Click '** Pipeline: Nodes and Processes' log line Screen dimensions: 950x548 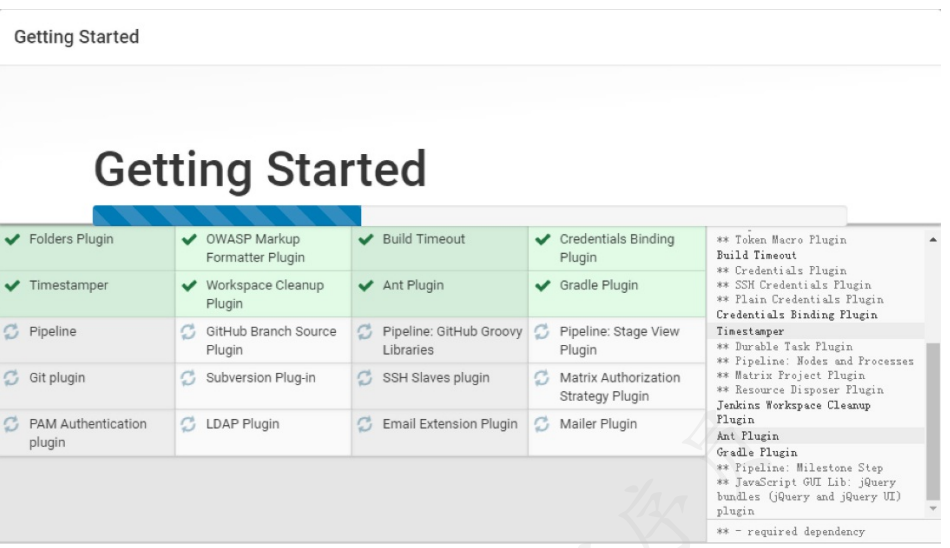(815, 361)
